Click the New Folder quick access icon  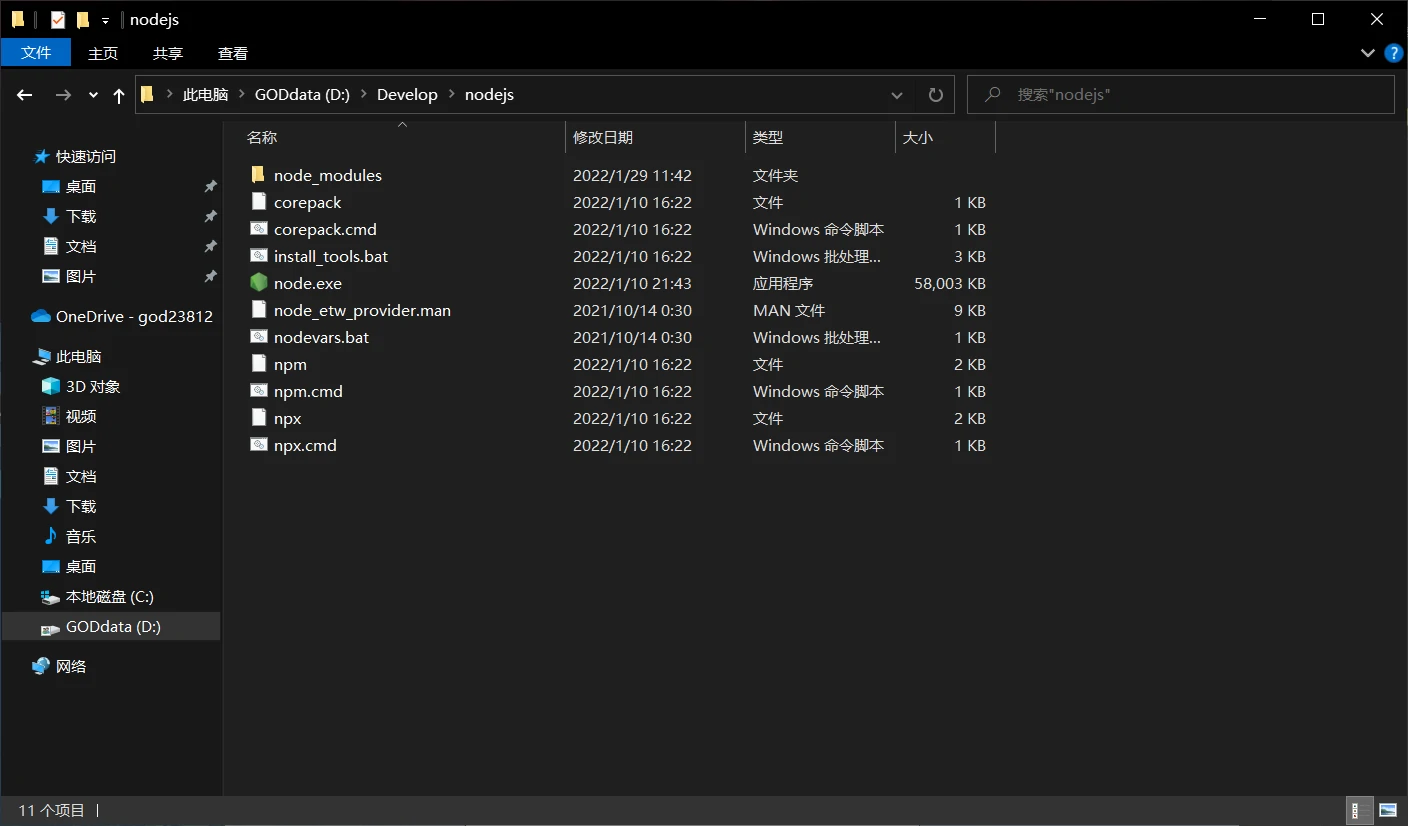83,19
